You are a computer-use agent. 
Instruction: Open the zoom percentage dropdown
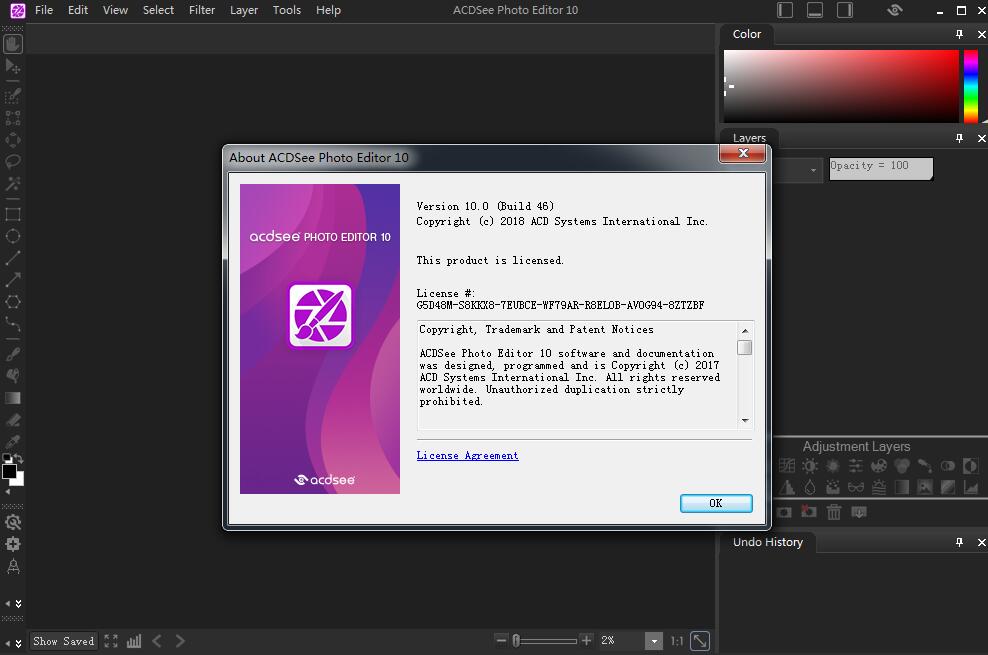[654, 641]
